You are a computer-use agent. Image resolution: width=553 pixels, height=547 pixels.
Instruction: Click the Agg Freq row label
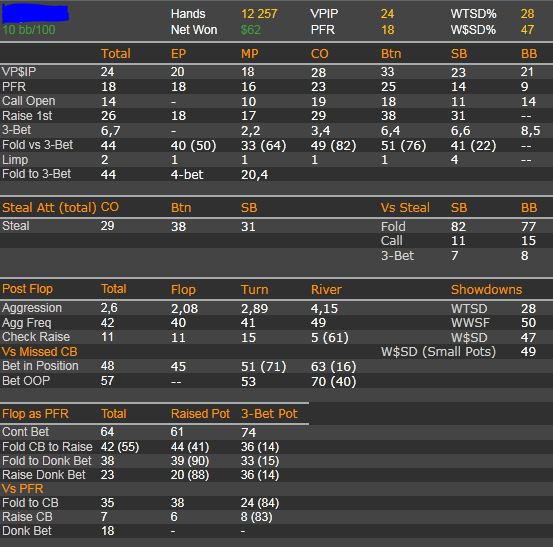pyautogui.click(x=26, y=323)
